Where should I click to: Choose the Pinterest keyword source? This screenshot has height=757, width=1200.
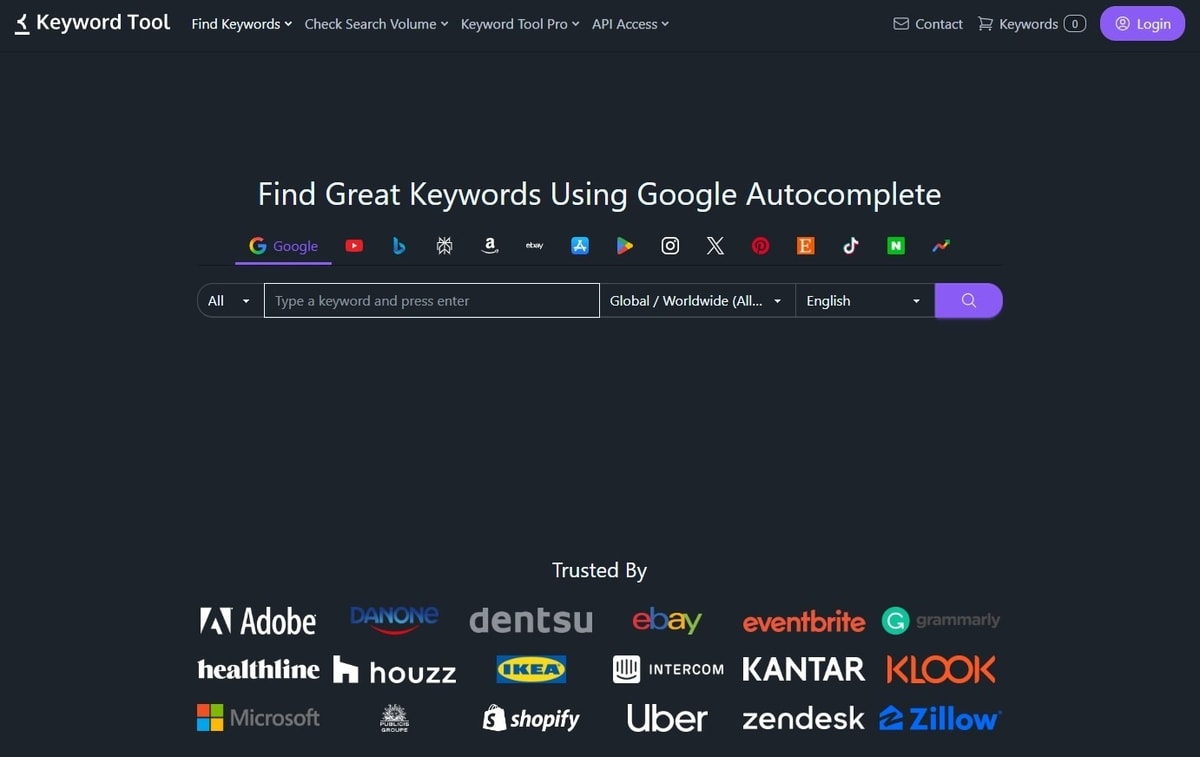tap(760, 245)
